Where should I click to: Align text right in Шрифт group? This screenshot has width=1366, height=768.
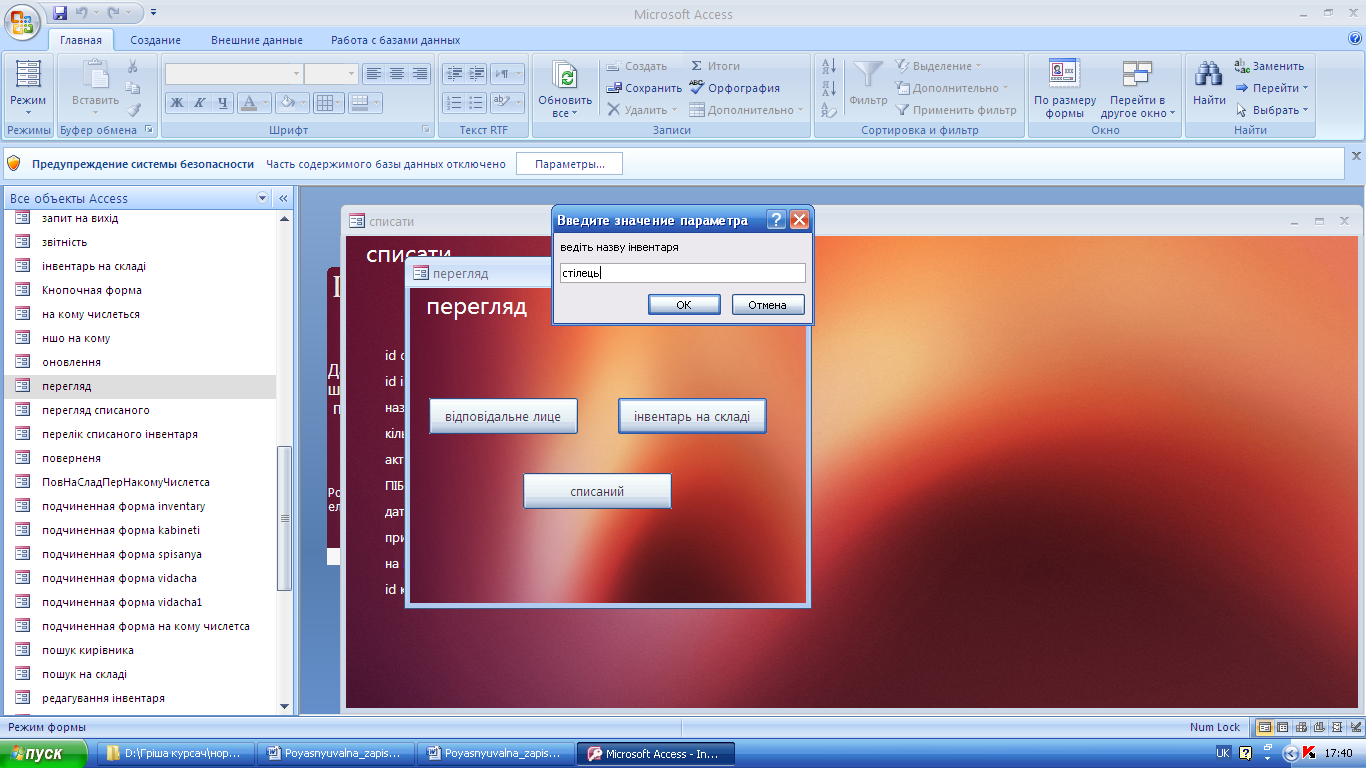point(420,73)
